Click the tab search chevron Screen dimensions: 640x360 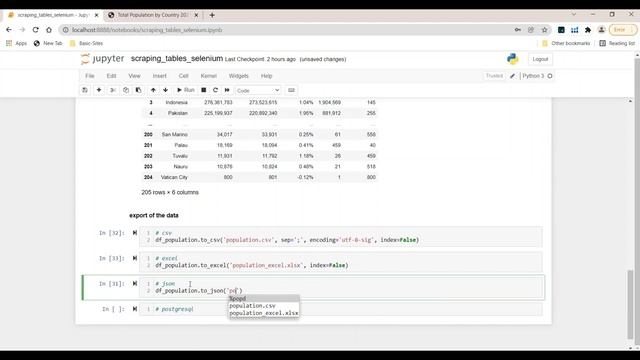[573, 14]
